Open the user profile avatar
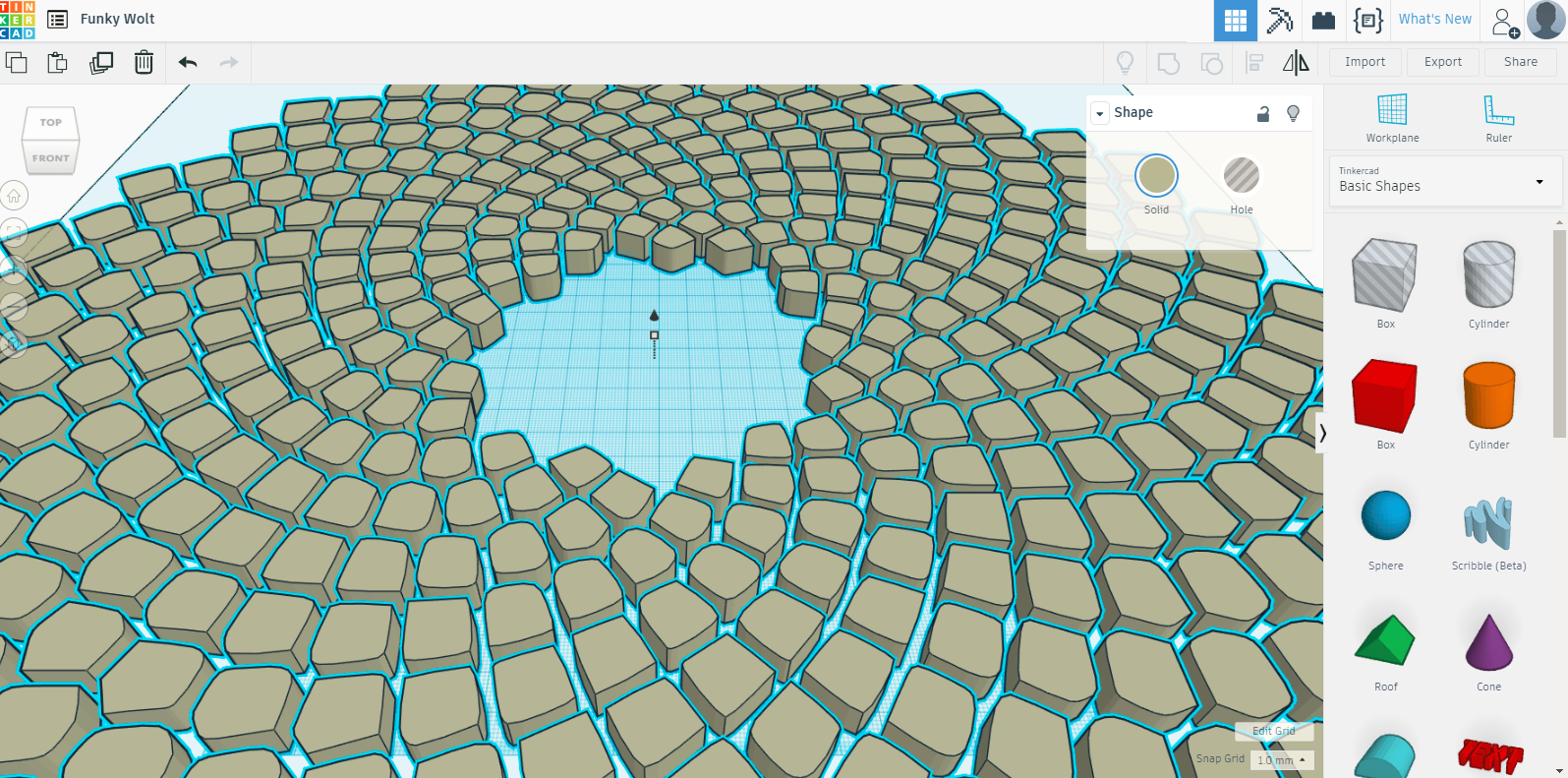This screenshot has height=778, width=1568. point(1546,20)
